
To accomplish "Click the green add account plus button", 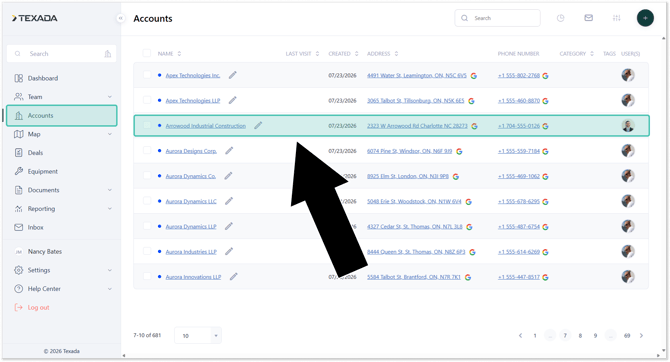I will [x=645, y=18].
